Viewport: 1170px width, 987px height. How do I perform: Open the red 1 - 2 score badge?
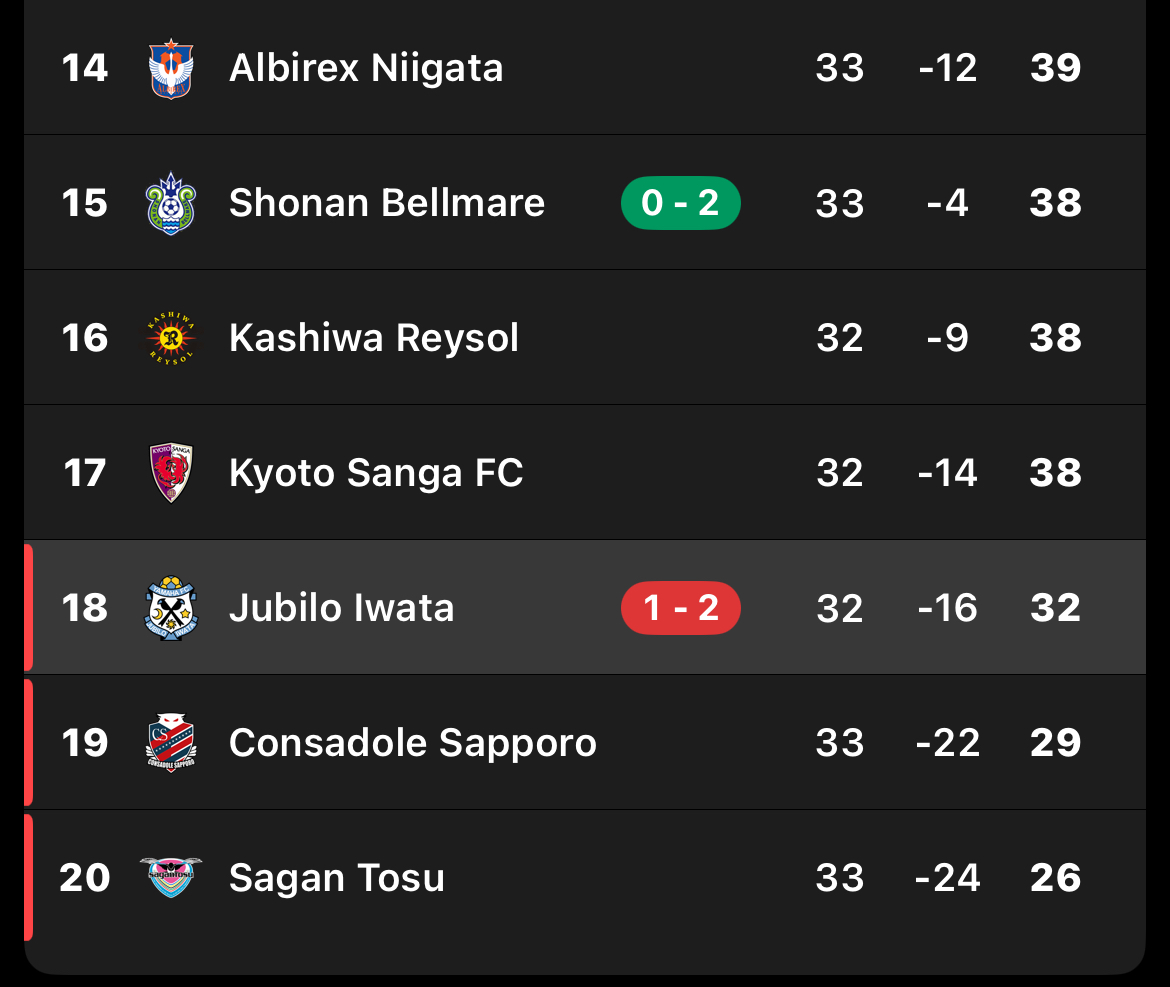(680, 608)
